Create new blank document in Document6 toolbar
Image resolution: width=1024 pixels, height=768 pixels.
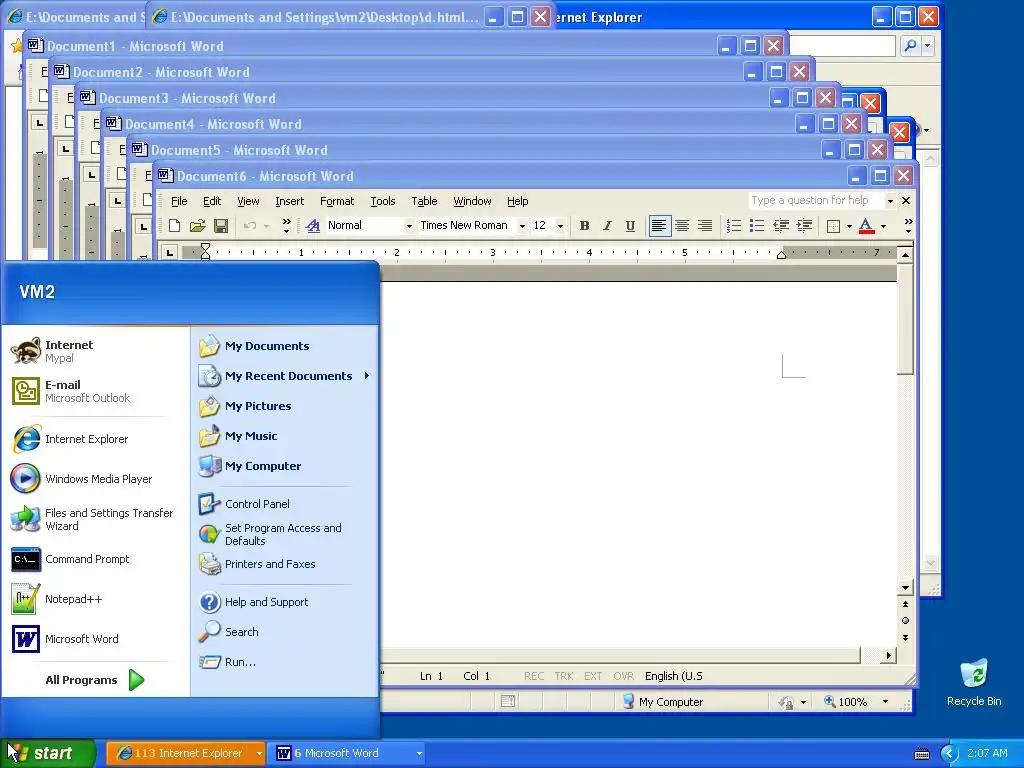point(174,226)
